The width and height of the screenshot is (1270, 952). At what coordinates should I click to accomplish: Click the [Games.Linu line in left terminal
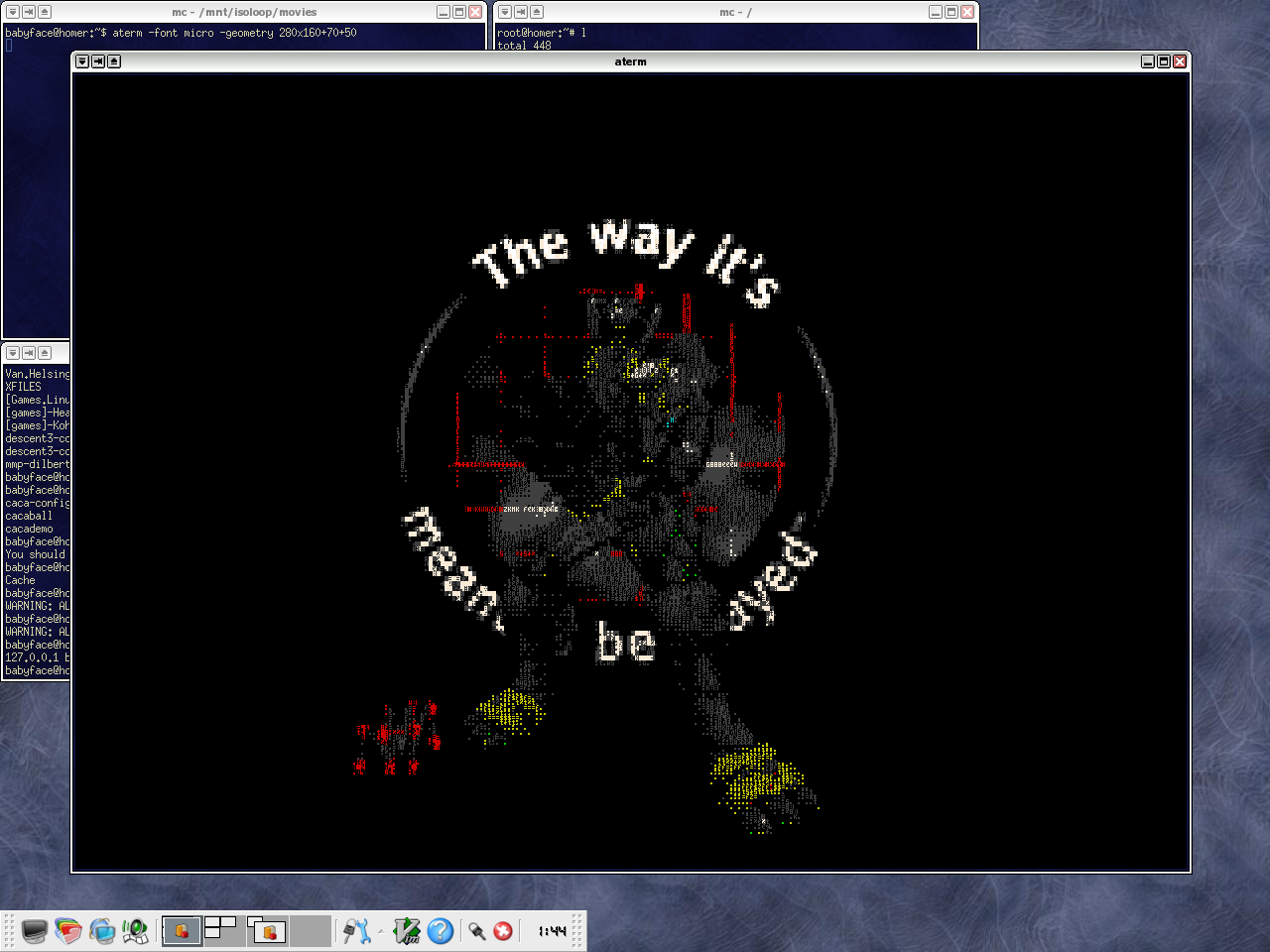(x=38, y=400)
